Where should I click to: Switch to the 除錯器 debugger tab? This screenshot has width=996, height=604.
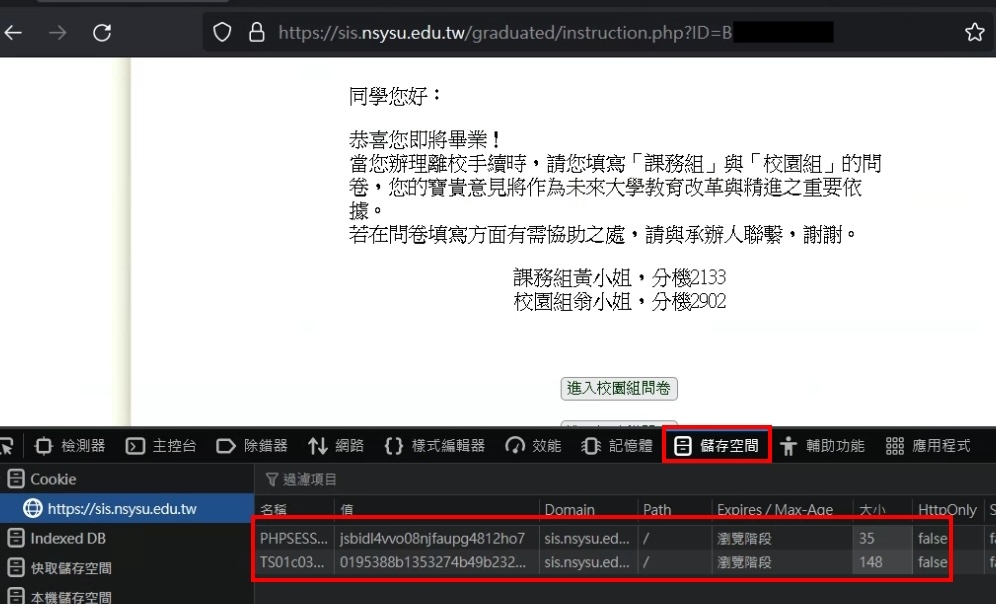coord(252,446)
